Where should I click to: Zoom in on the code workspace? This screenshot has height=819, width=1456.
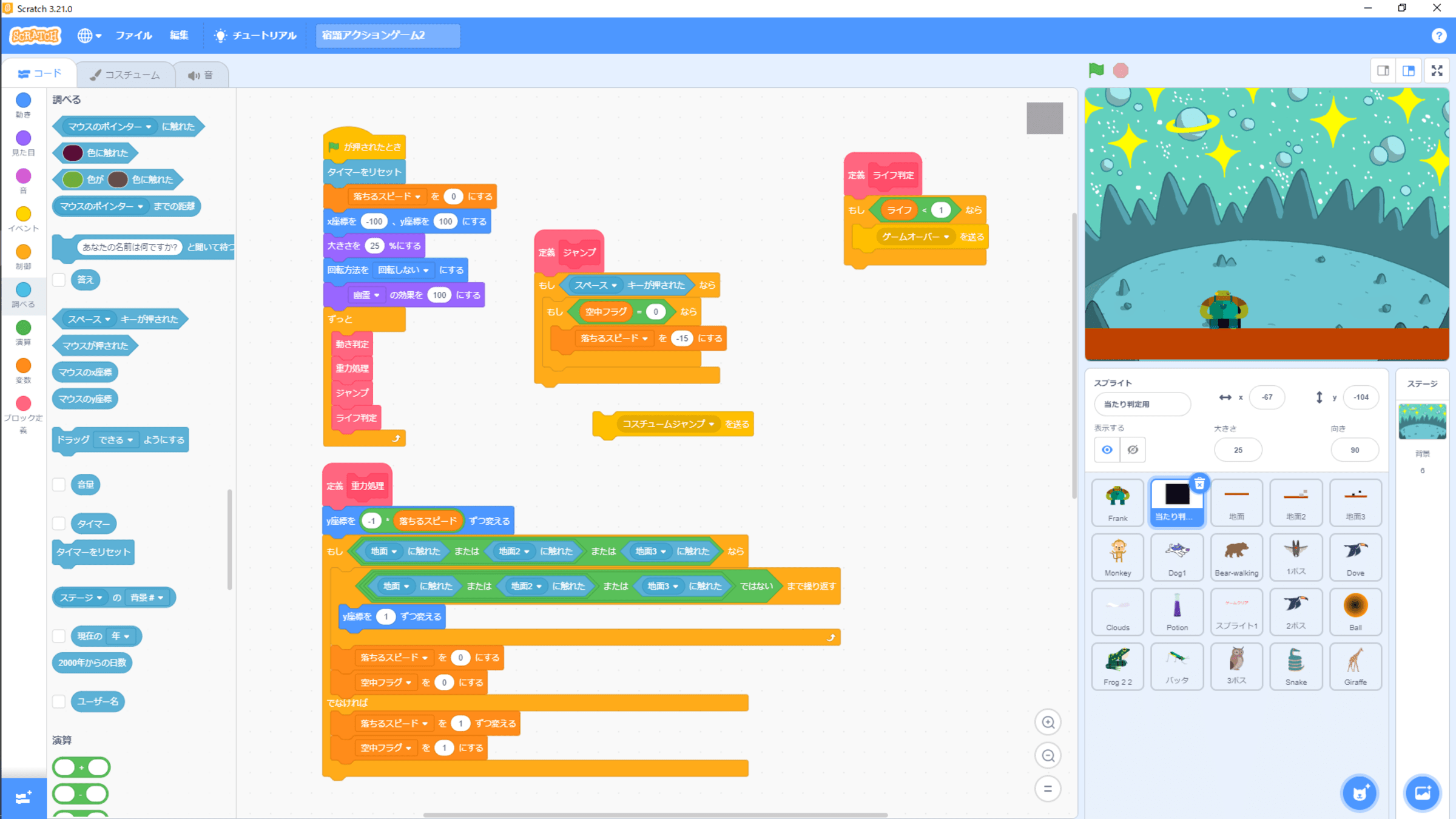click(x=1048, y=722)
